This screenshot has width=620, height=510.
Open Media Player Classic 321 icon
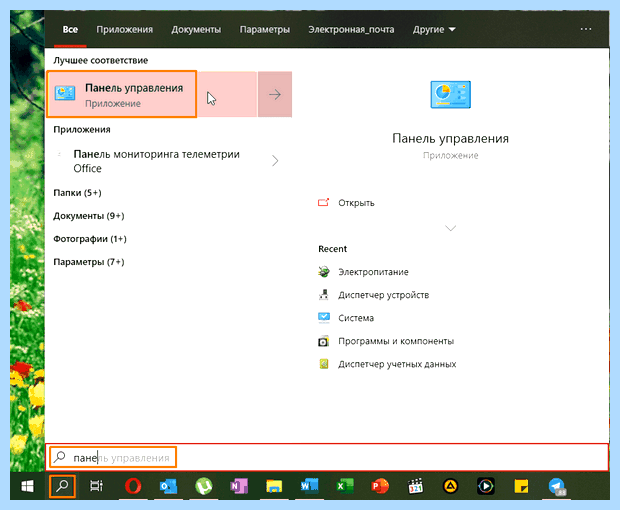pos(416,486)
